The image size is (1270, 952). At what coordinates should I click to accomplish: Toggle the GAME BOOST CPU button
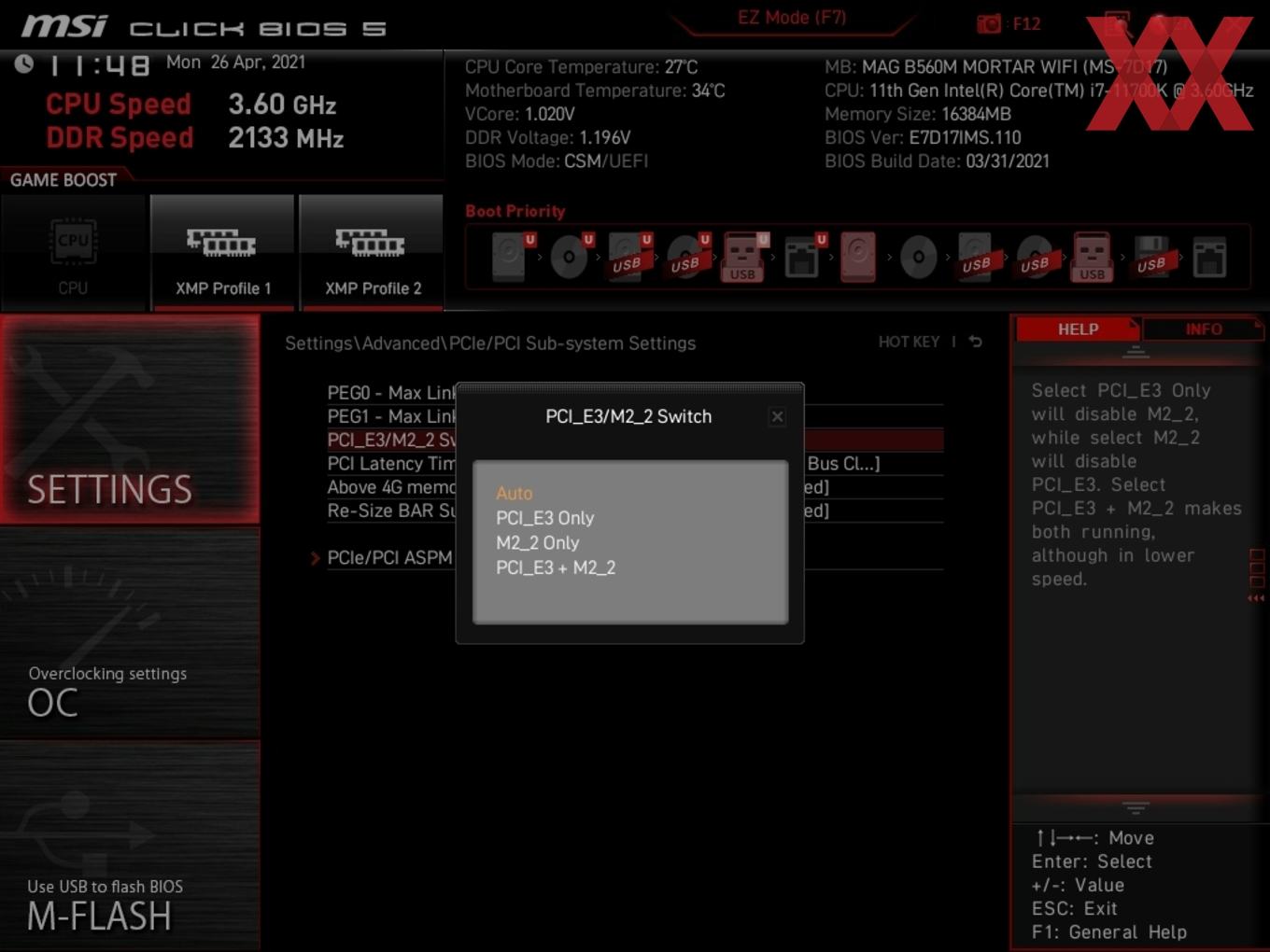pyautogui.click(x=73, y=252)
